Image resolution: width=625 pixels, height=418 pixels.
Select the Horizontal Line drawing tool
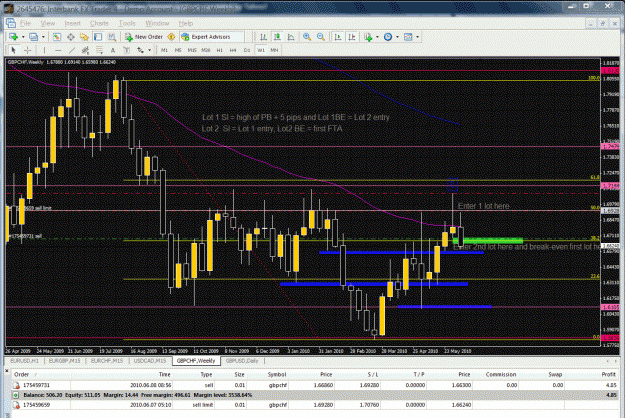point(58,50)
